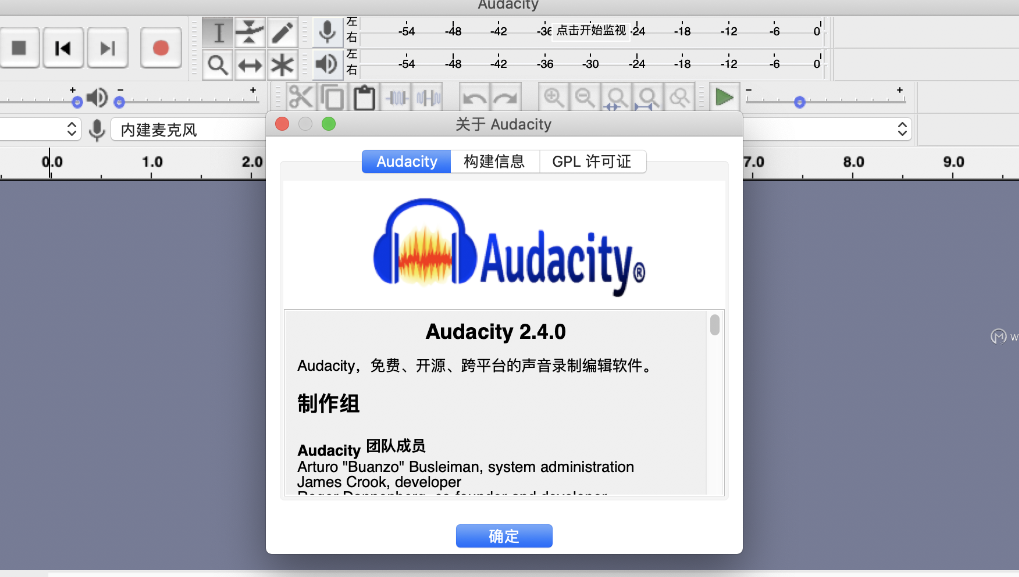Click the playback meter speaker icon
The image size is (1019, 577).
coord(328,64)
